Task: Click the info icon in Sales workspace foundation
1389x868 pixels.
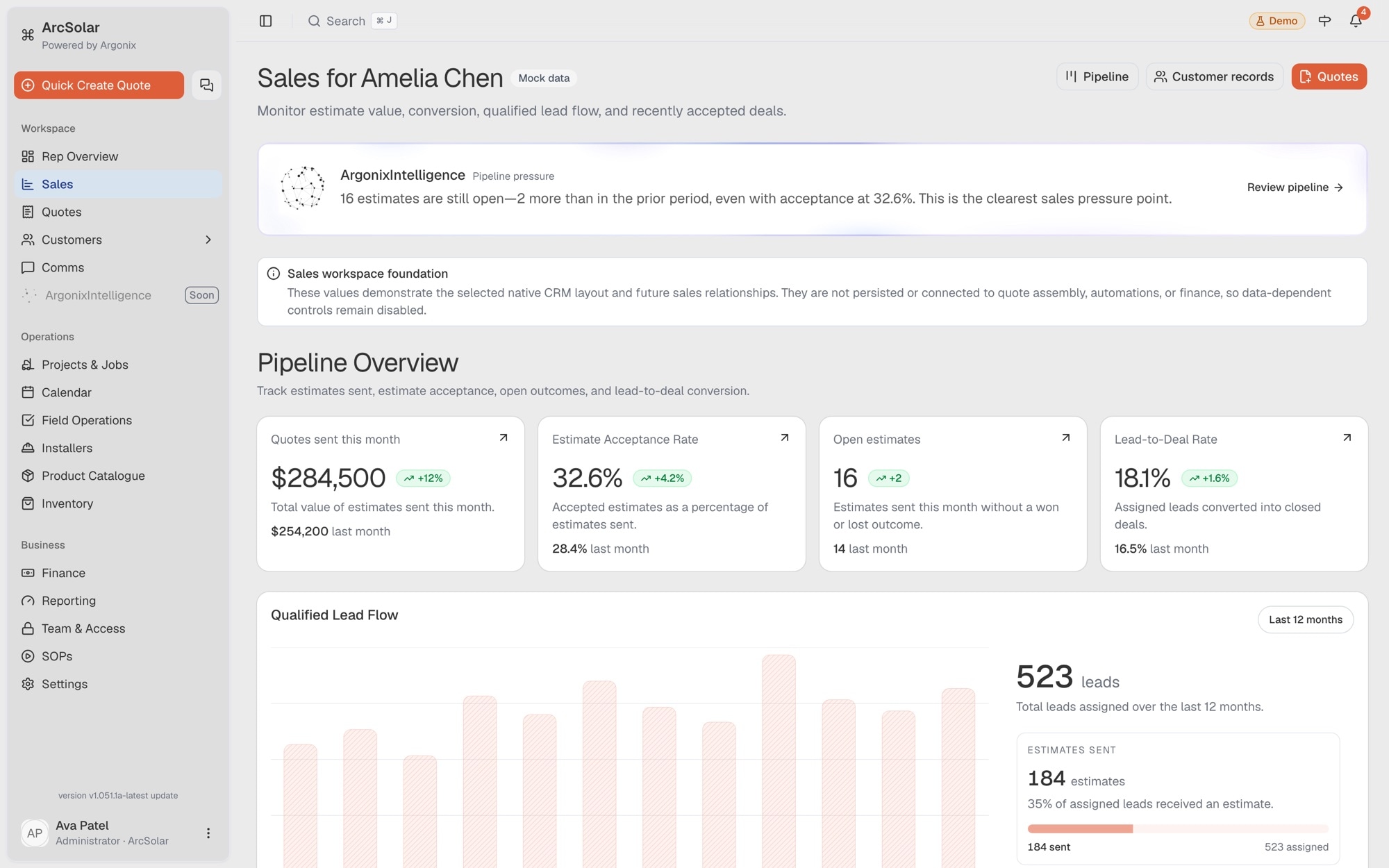Action: click(274, 274)
